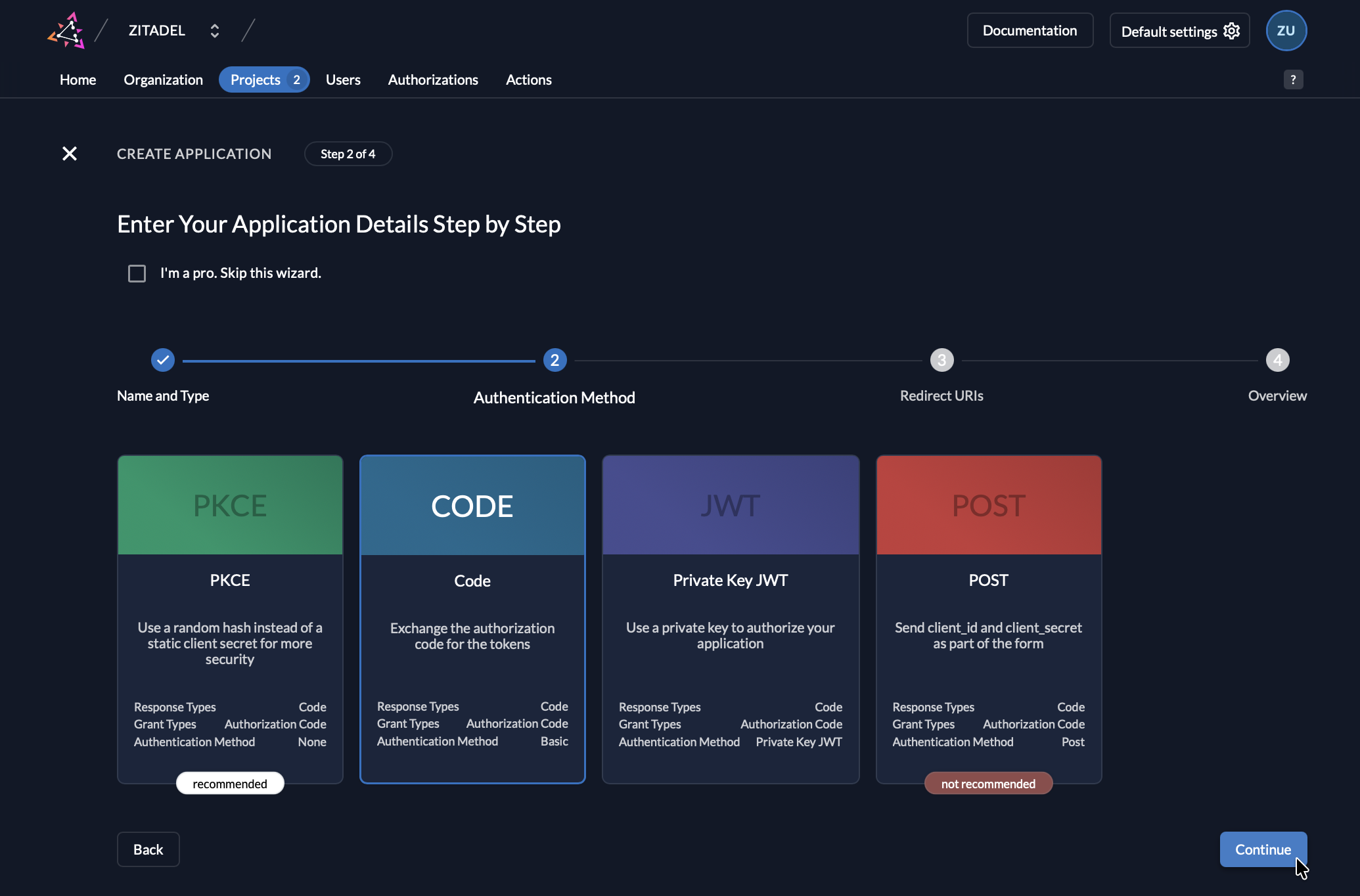1360x896 pixels.
Task: Open Default settings via the gear icon
Action: (x=1232, y=30)
